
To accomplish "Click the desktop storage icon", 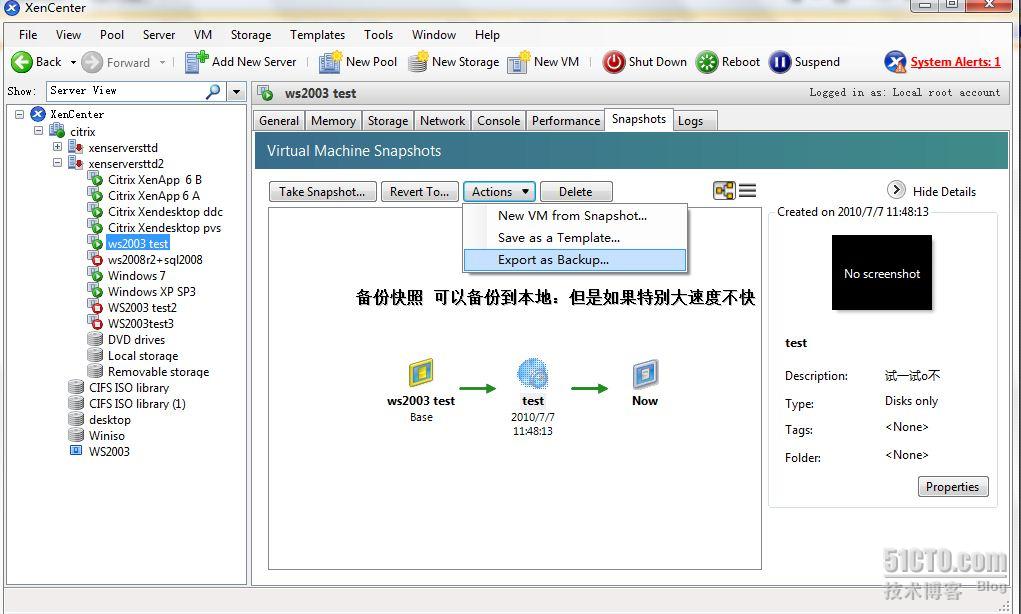I will click(76, 419).
